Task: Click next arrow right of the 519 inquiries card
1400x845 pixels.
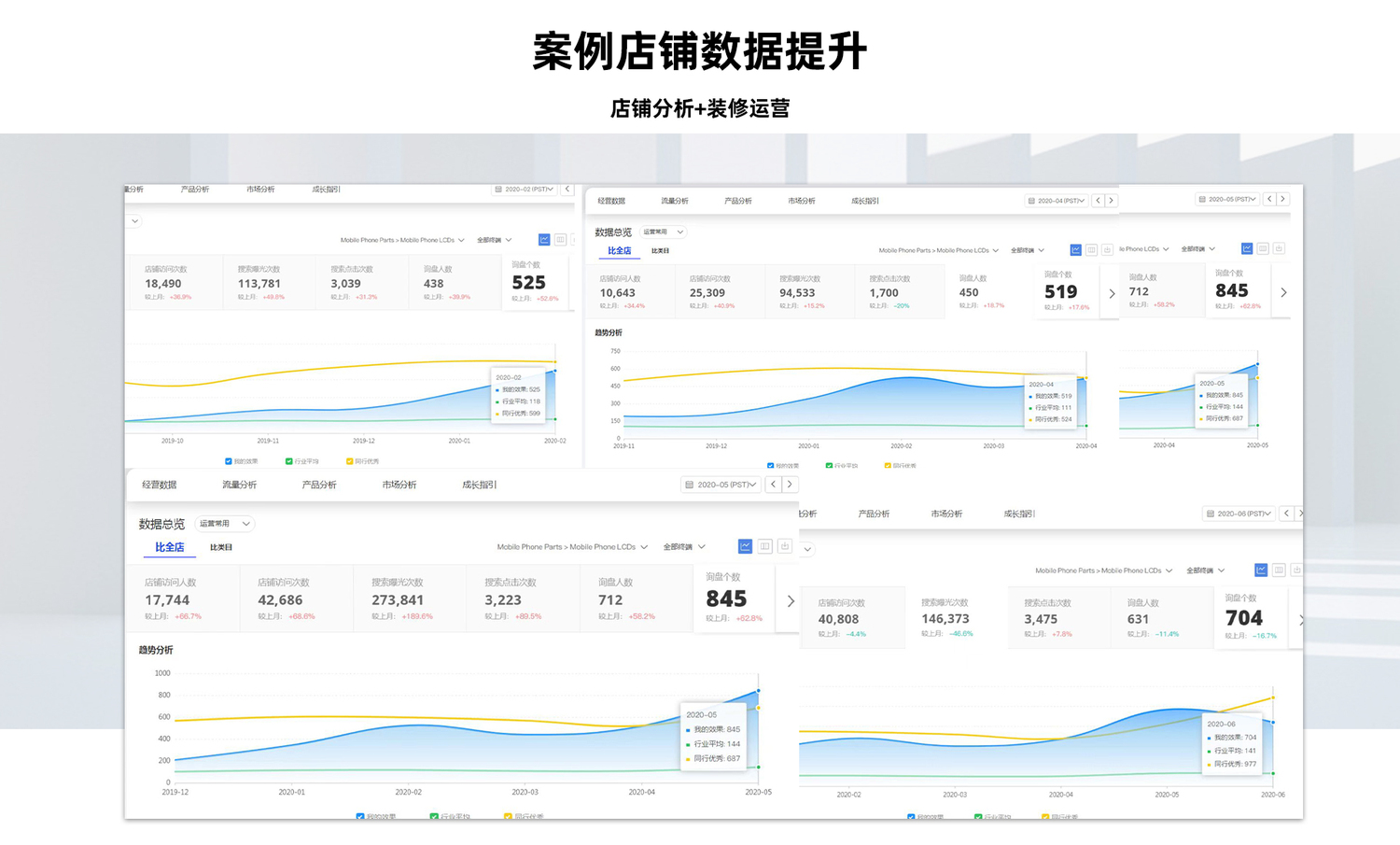Action: (1112, 293)
